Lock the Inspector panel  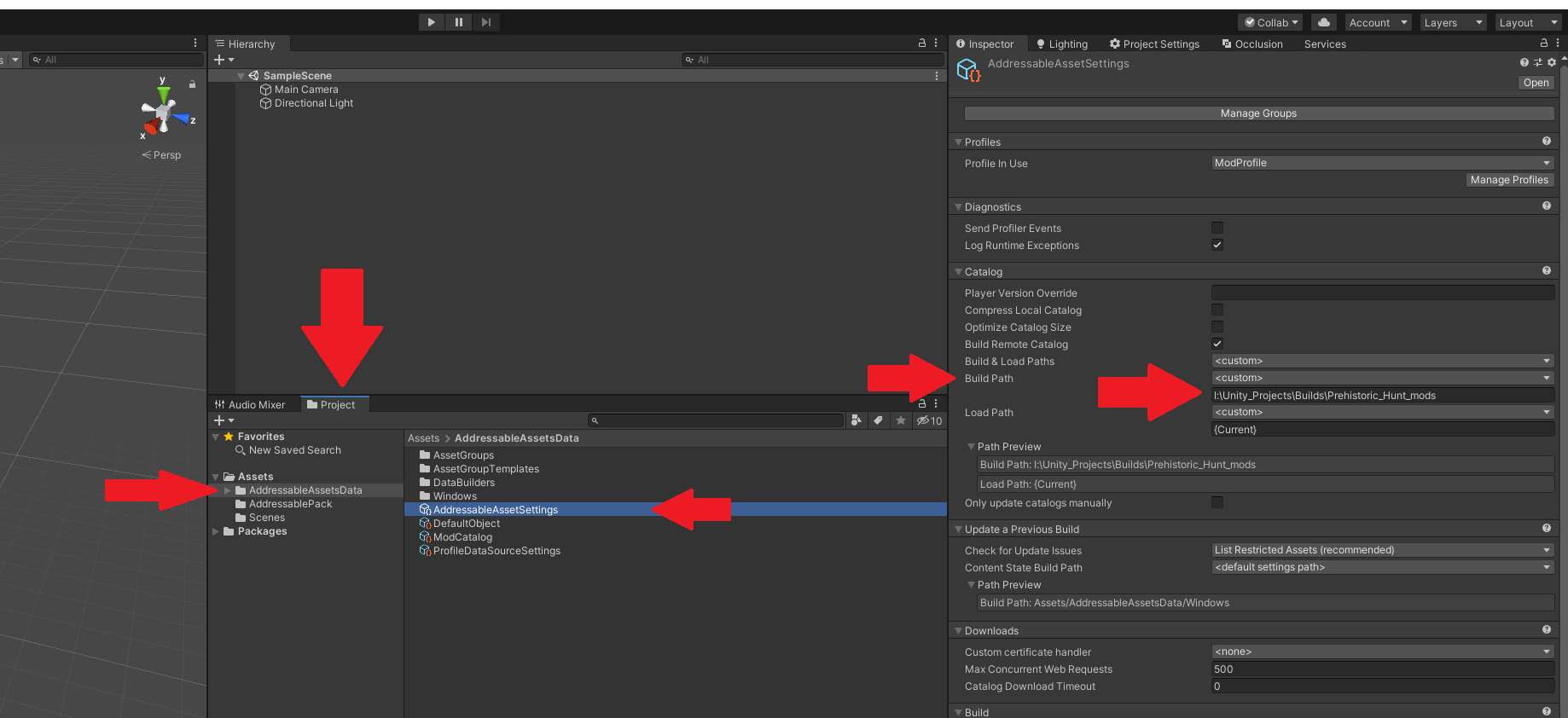click(x=1543, y=43)
